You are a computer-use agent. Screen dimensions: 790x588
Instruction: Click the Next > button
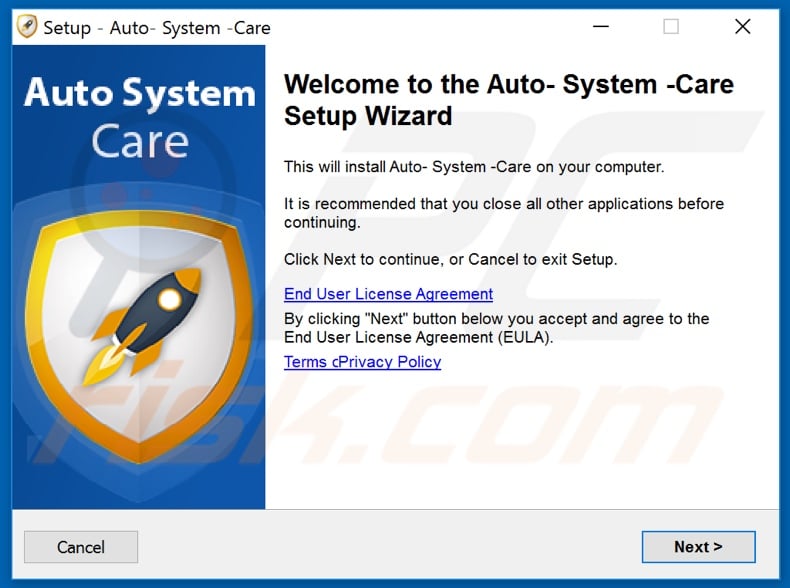point(698,547)
